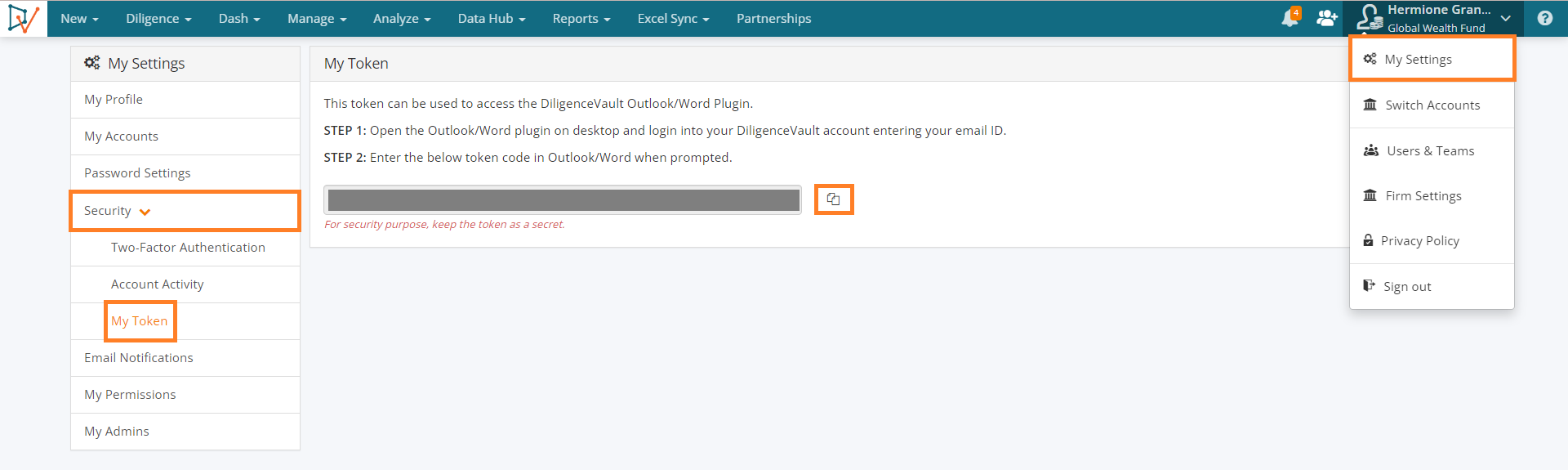The height and width of the screenshot is (470, 1568).
Task: Click the add users icon in the header
Action: tap(1327, 18)
